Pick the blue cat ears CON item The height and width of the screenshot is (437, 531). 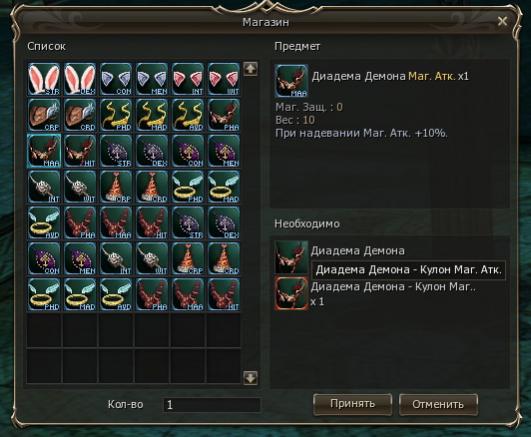(x=116, y=79)
